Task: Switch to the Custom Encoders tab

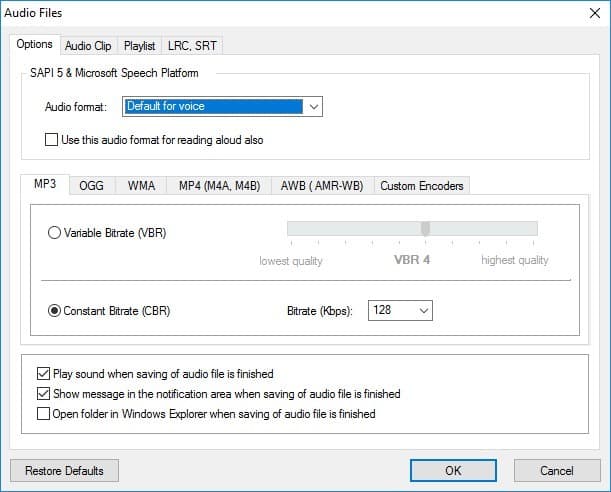Action: tap(422, 185)
